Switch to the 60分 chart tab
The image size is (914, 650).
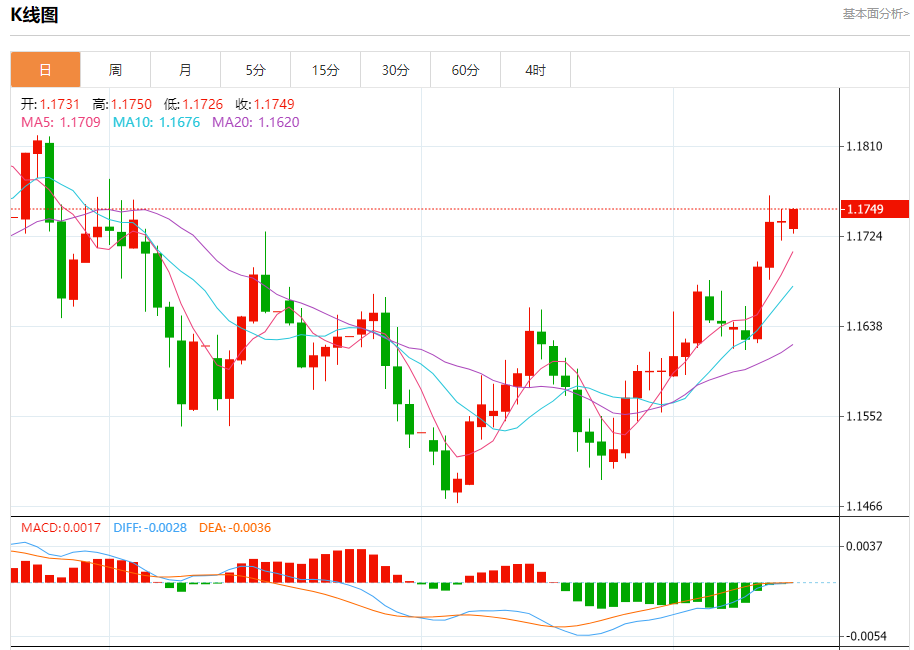465,70
